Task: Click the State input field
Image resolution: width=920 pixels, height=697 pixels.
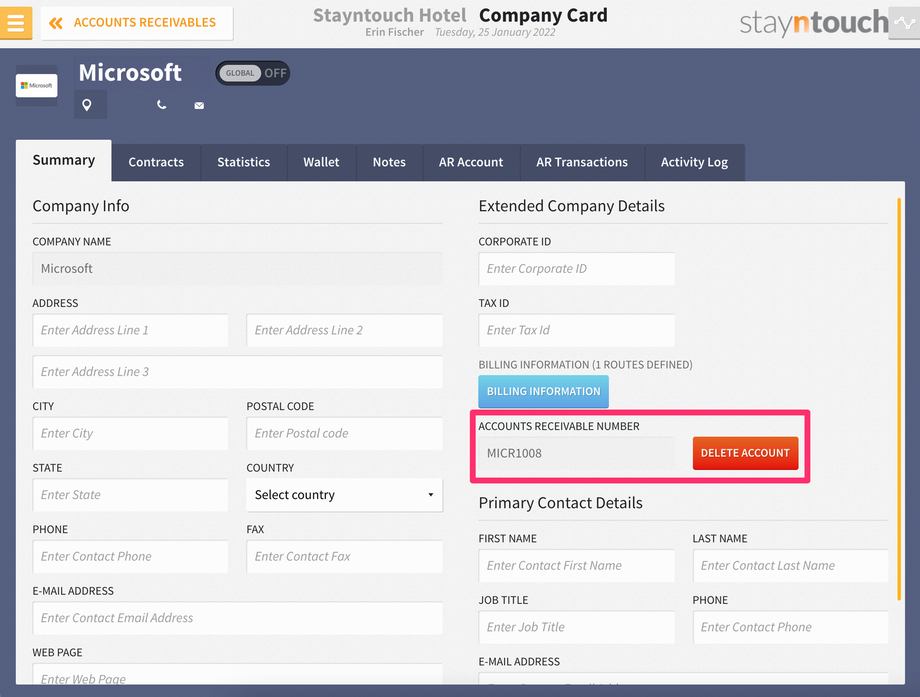Action: coord(130,495)
